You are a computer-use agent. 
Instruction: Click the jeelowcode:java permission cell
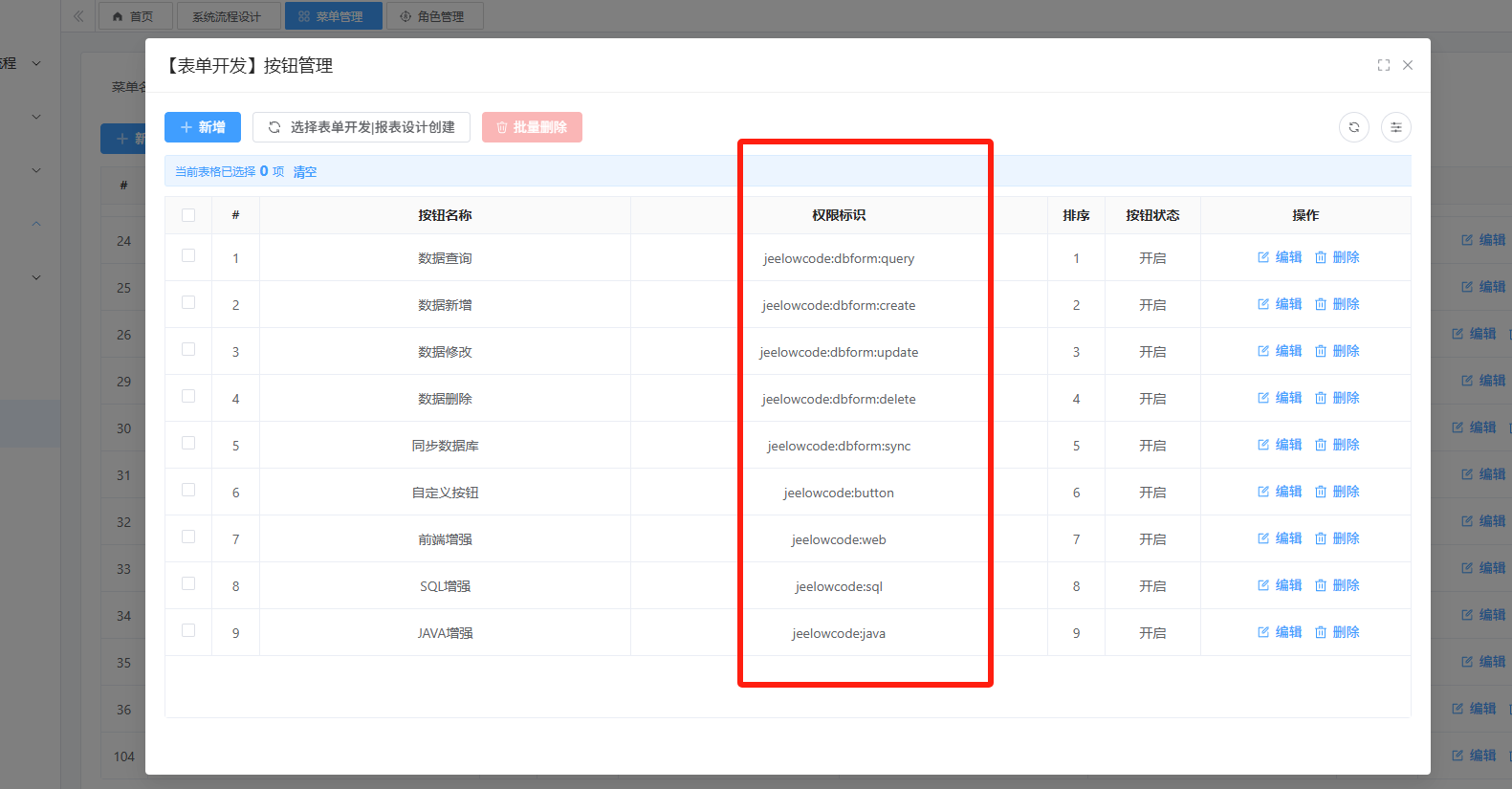click(839, 633)
